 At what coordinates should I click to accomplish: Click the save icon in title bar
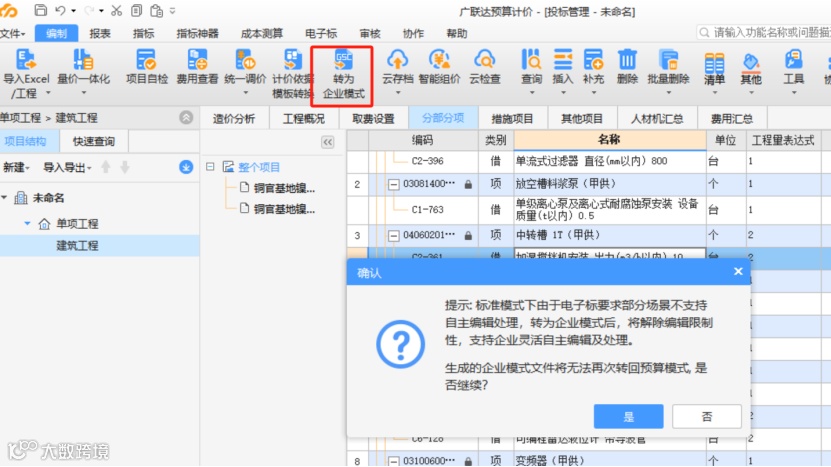pyautogui.click(x=40, y=10)
